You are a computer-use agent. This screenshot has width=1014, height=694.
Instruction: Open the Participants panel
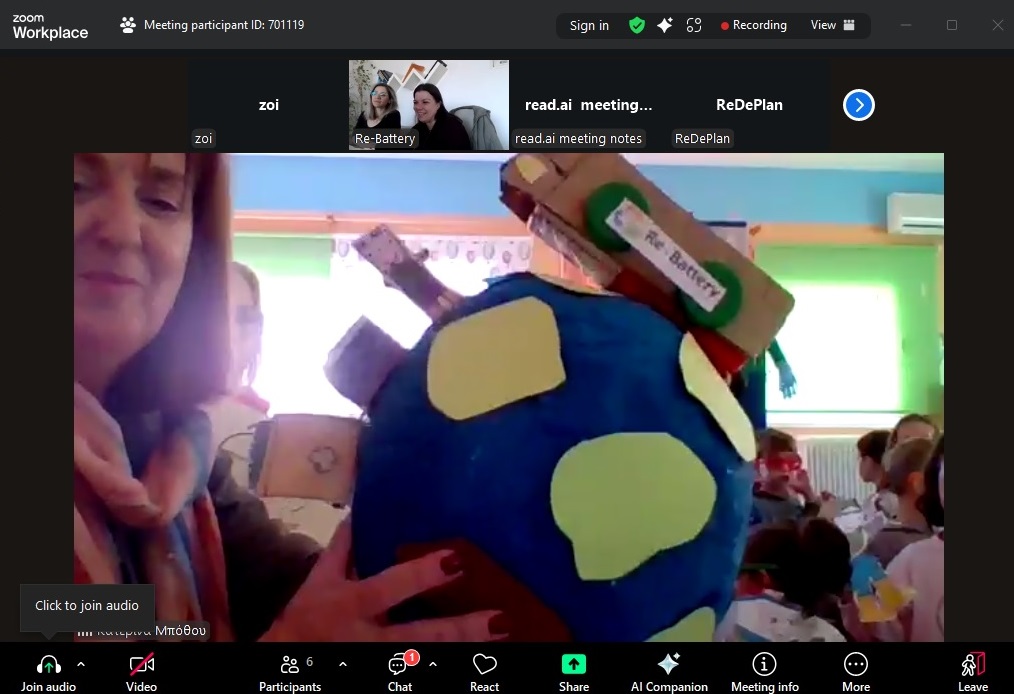(x=290, y=665)
